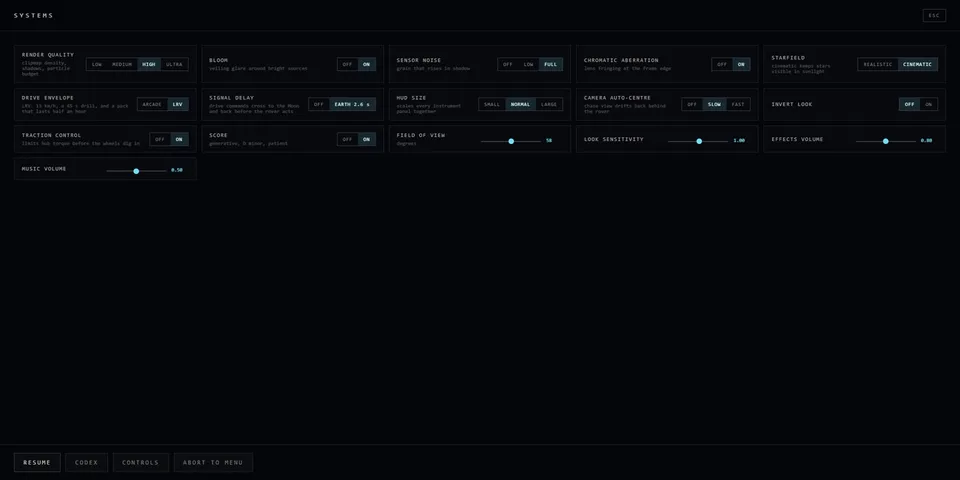Set Render Quality to MEDIUM
The image size is (960, 480).
click(122, 64)
